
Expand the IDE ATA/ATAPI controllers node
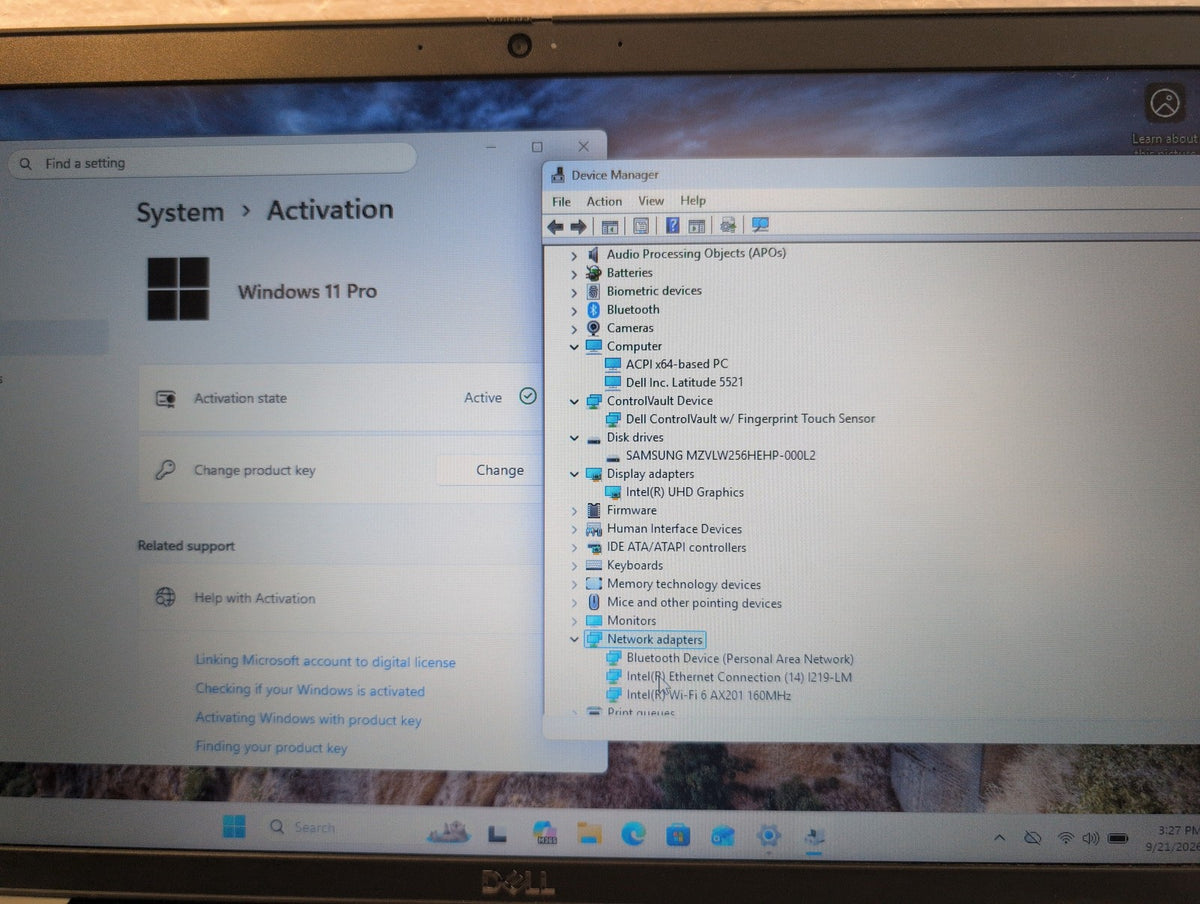(x=574, y=547)
